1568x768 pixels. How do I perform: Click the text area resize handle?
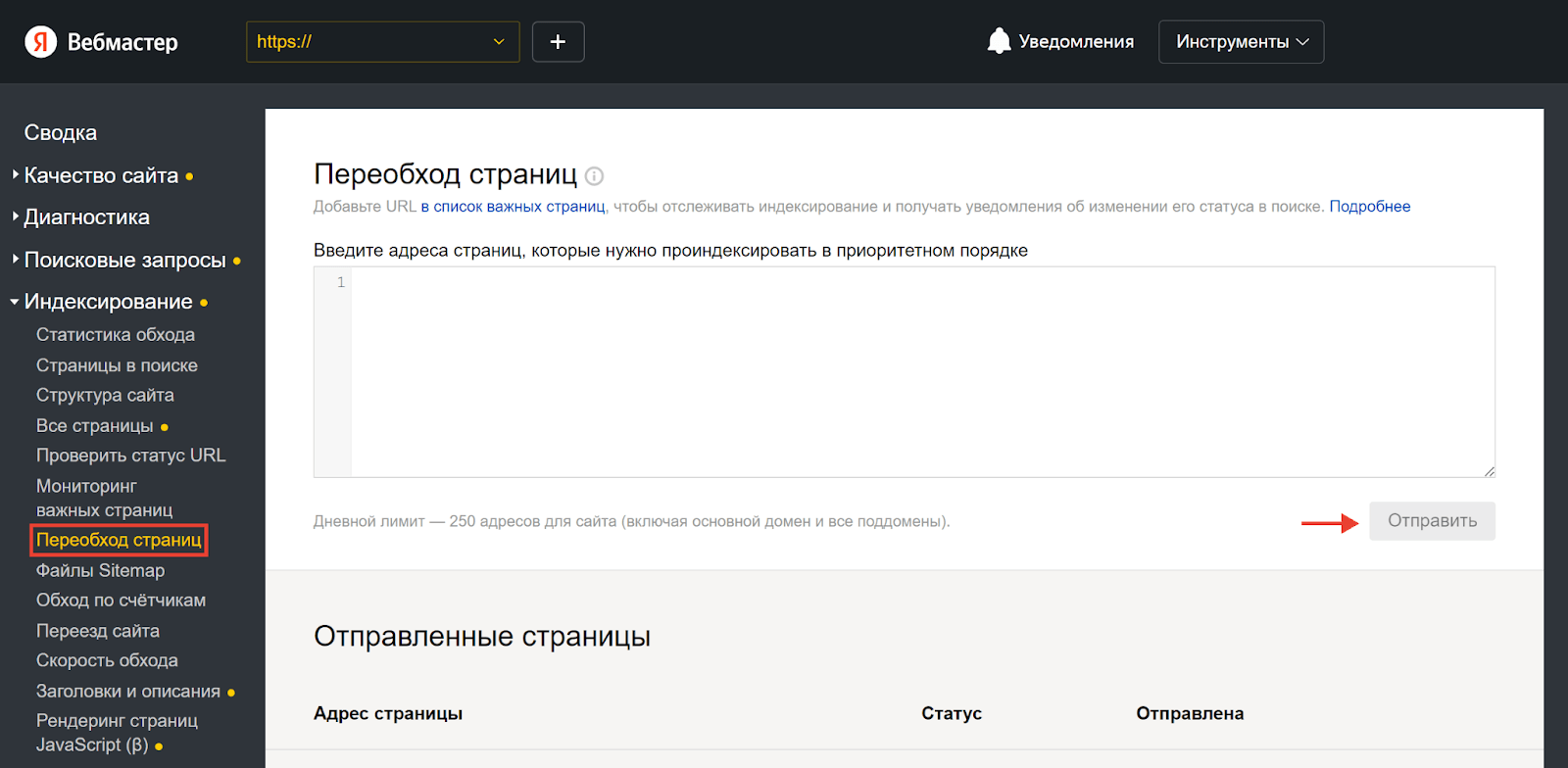(1489, 471)
